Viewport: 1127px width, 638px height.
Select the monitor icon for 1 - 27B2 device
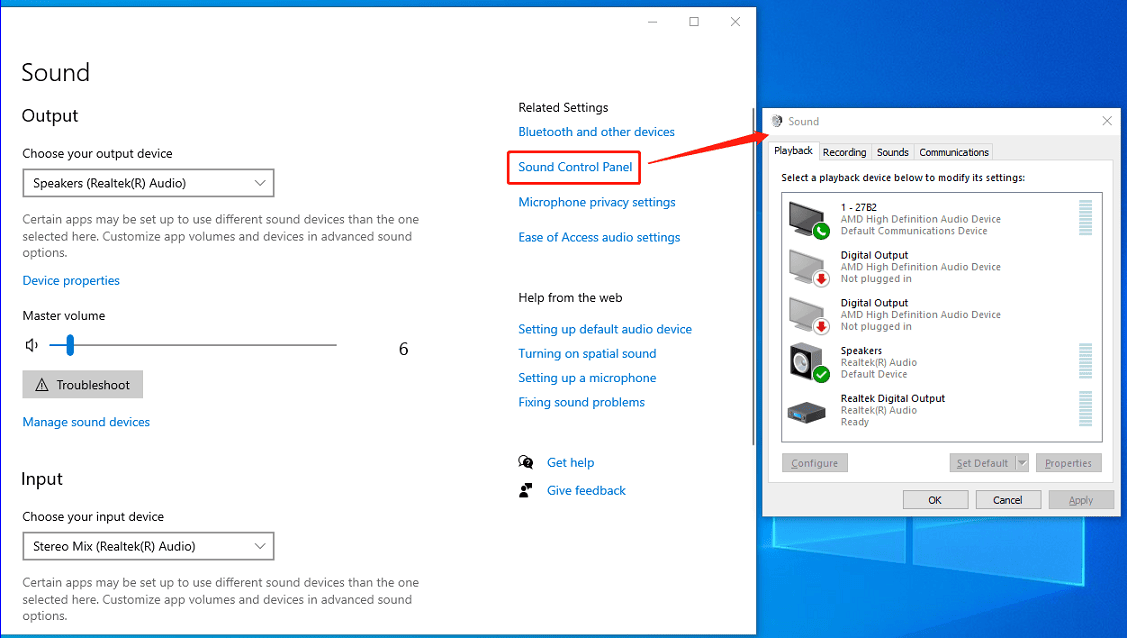coord(806,216)
